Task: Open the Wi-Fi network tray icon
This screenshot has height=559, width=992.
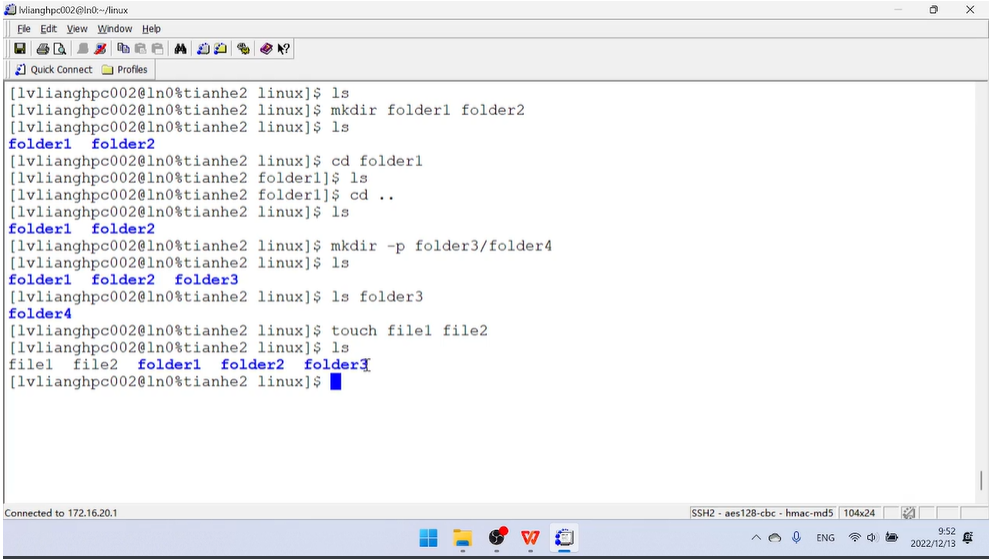Action: click(854, 538)
